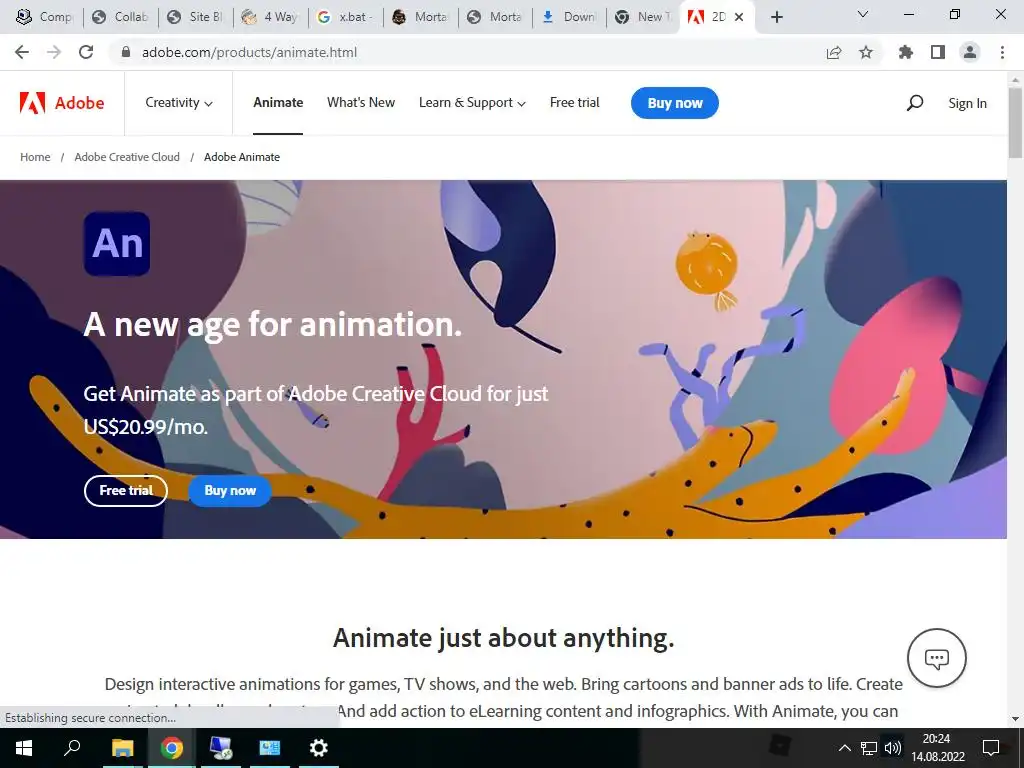Open the notification center icon
The image size is (1024, 768).
click(x=991, y=748)
